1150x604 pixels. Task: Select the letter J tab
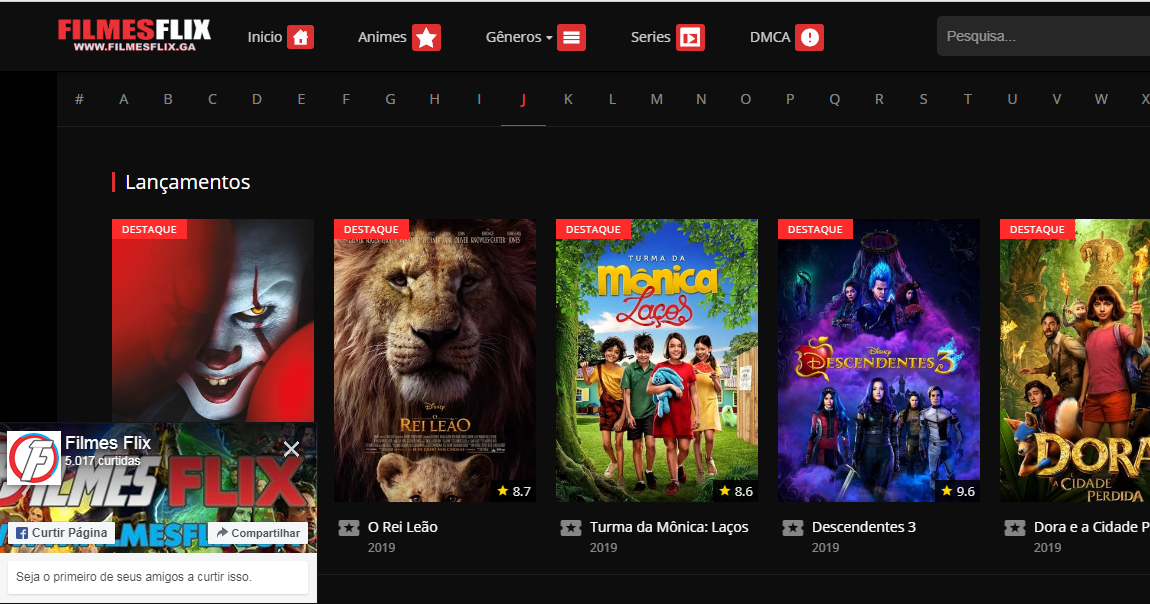coord(523,99)
